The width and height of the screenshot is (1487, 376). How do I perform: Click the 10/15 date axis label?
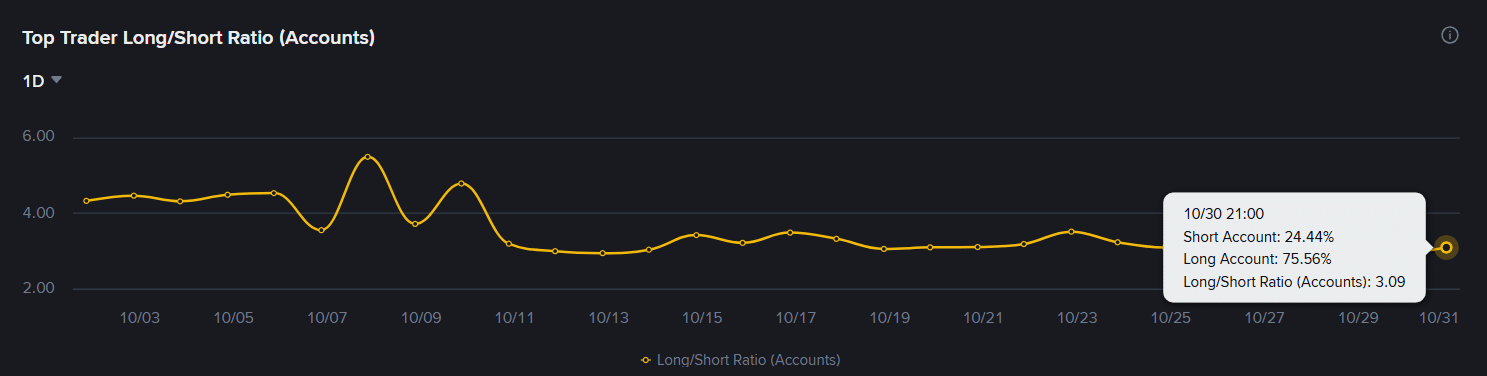coord(702,317)
